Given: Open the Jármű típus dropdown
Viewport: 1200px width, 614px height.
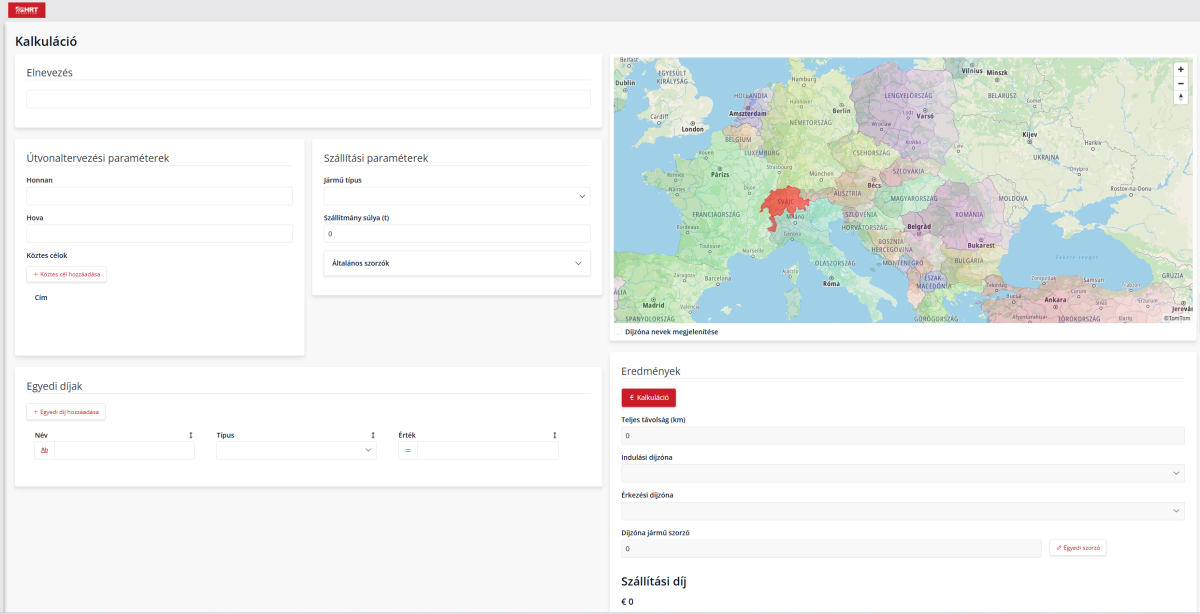Looking at the screenshot, I should (x=457, y=197).
